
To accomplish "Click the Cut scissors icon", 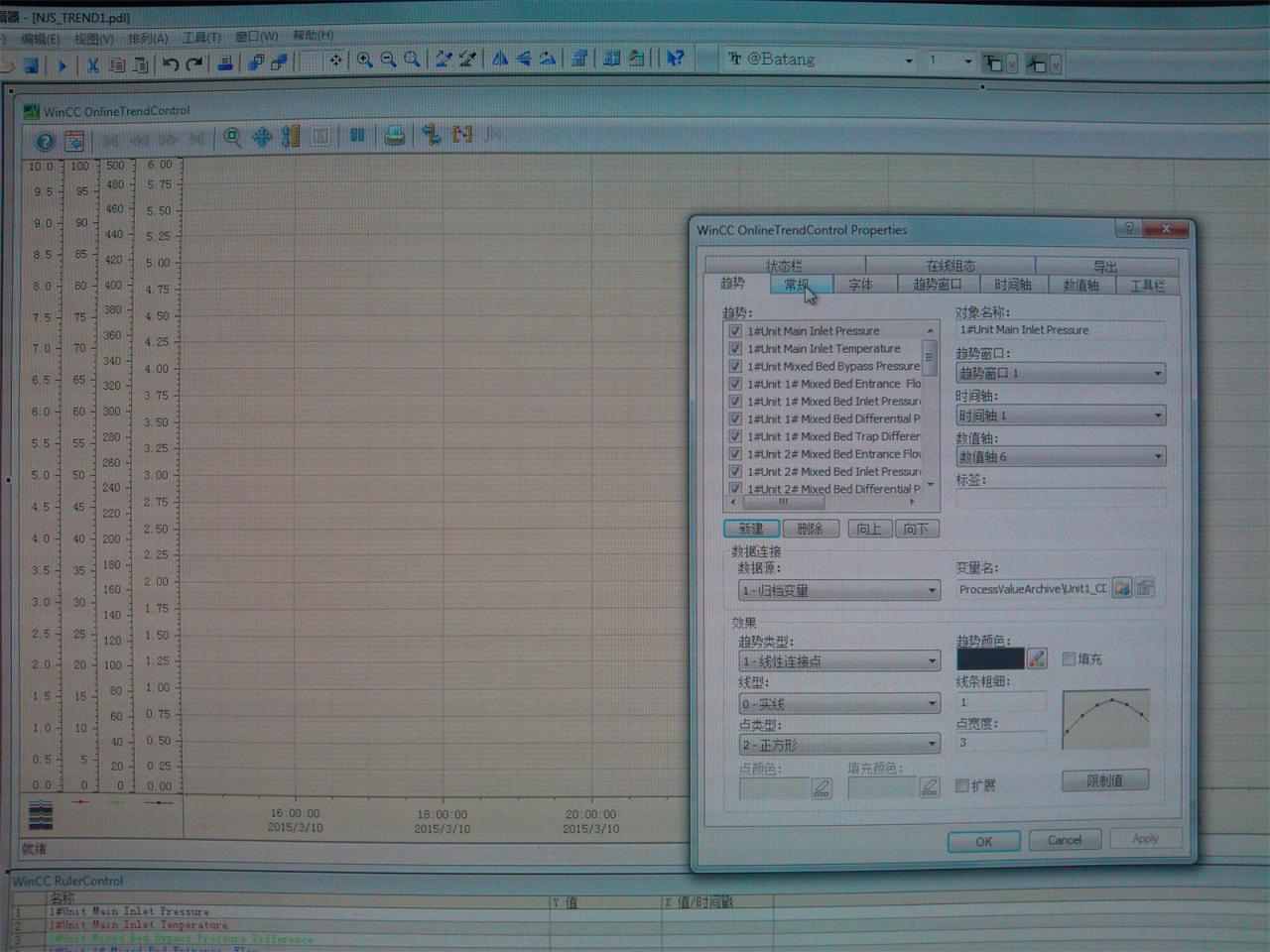I will click(x=92, y=65).
